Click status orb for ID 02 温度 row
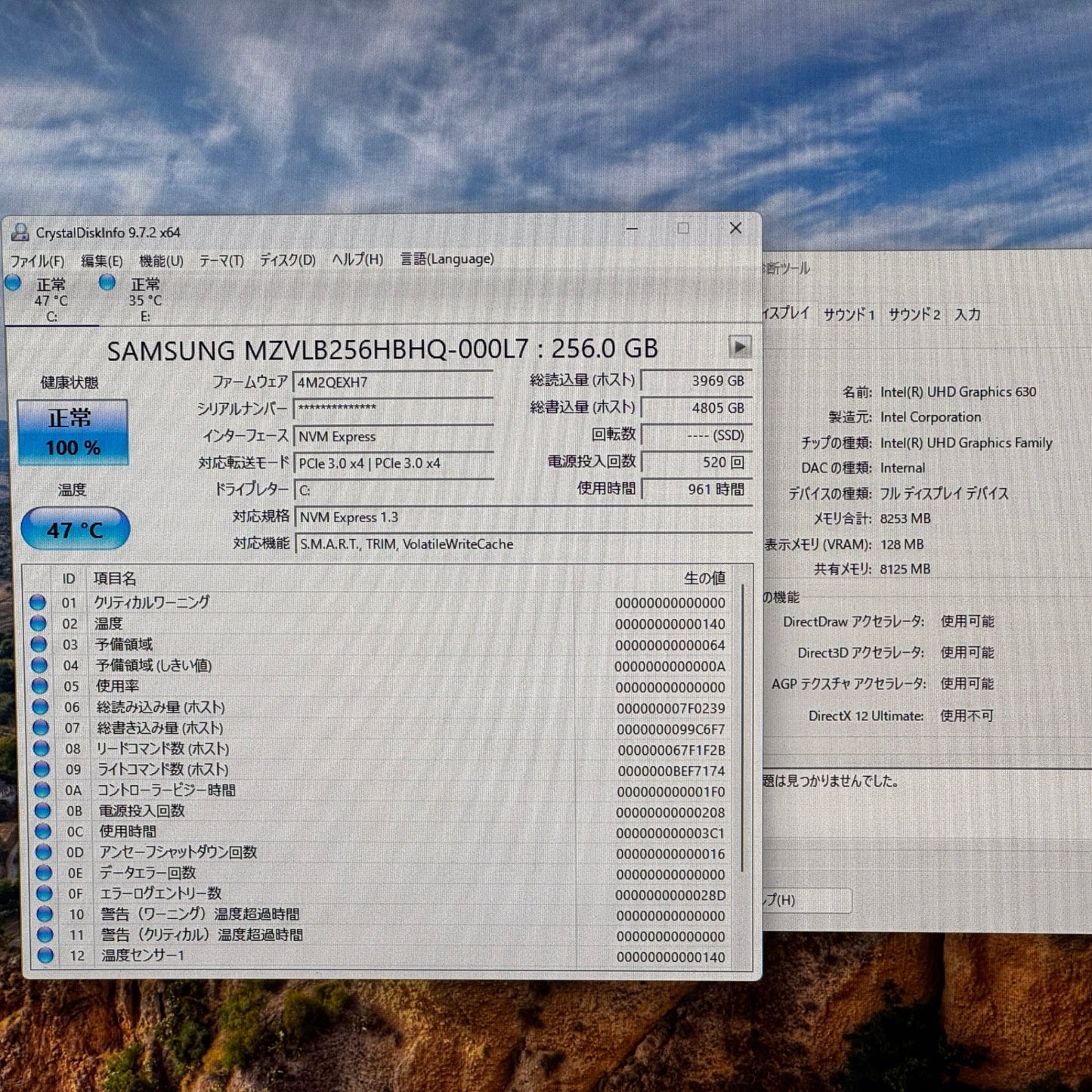The height and width of the screenshot is (1092, 1092). [38, 623]
